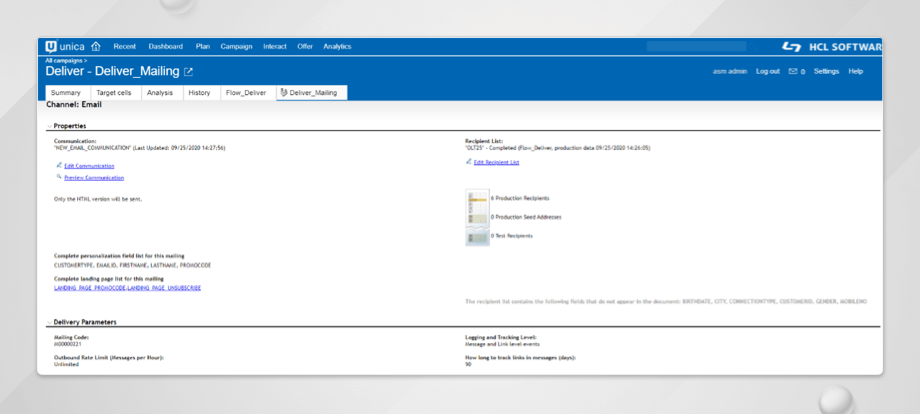Open the Plan menu

coord(202,46)
